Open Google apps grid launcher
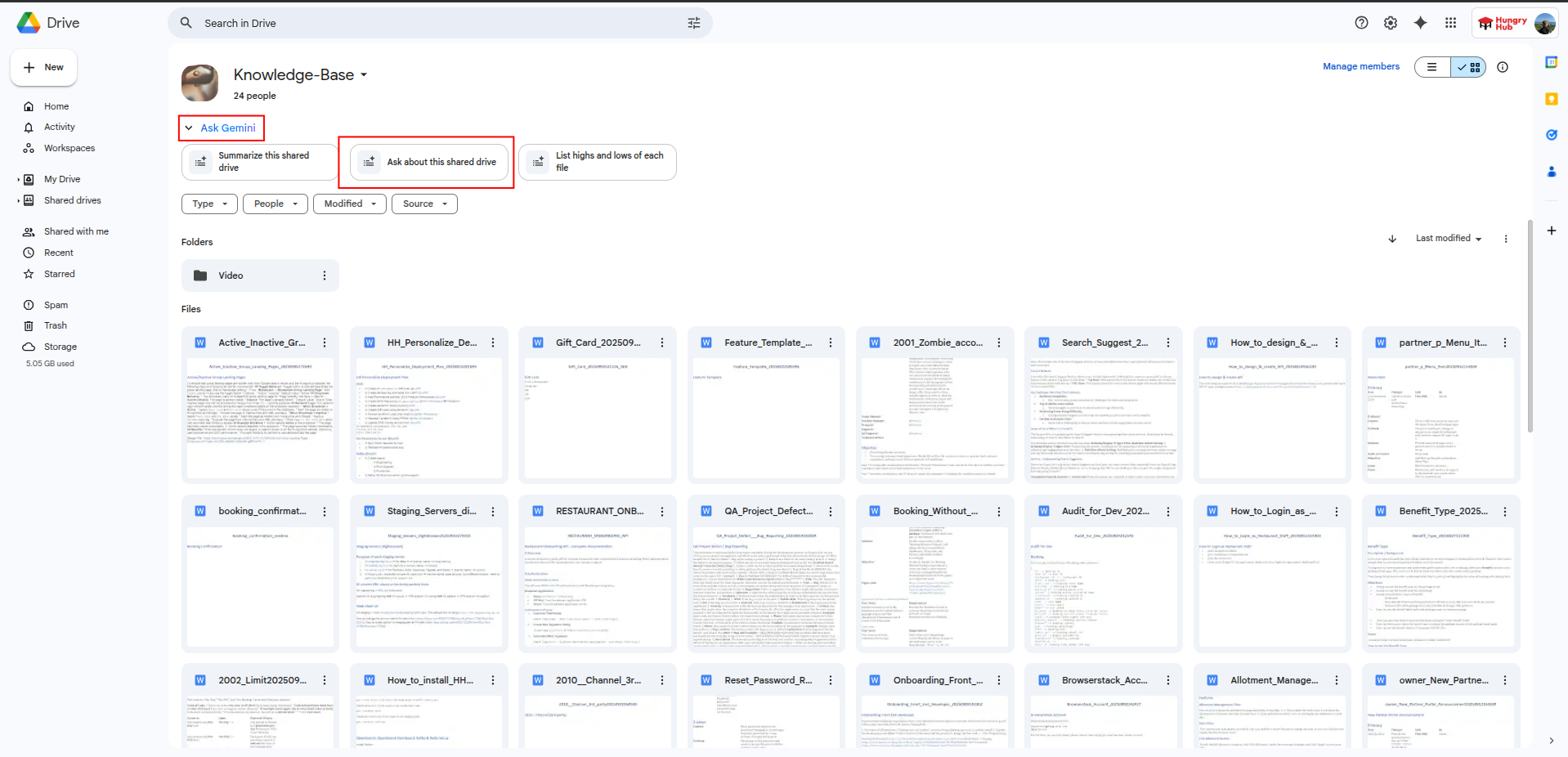Screen dimensions: 1568x757 (x=1450, y=23)
